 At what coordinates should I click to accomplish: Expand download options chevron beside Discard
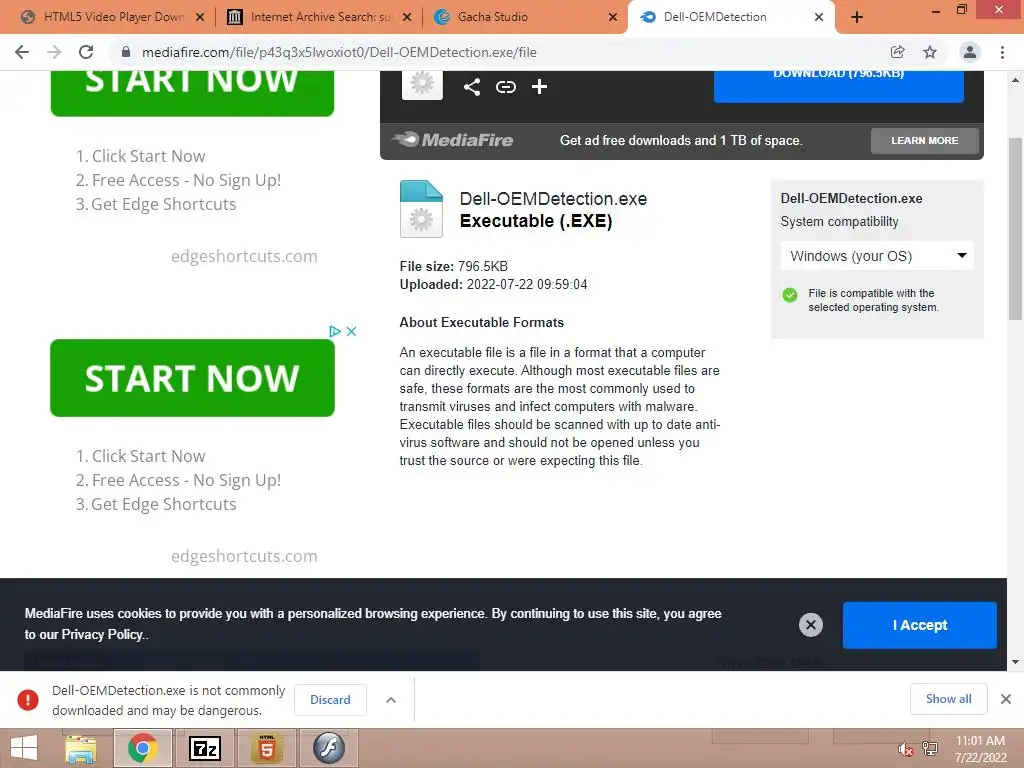391,700
